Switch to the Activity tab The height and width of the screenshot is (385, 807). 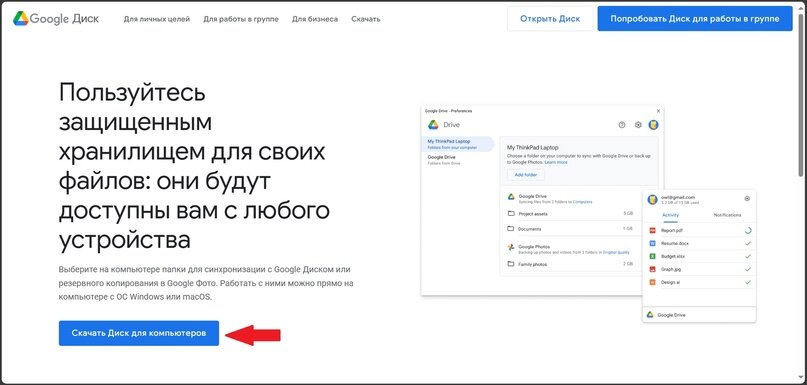click(x=671, y=215)
